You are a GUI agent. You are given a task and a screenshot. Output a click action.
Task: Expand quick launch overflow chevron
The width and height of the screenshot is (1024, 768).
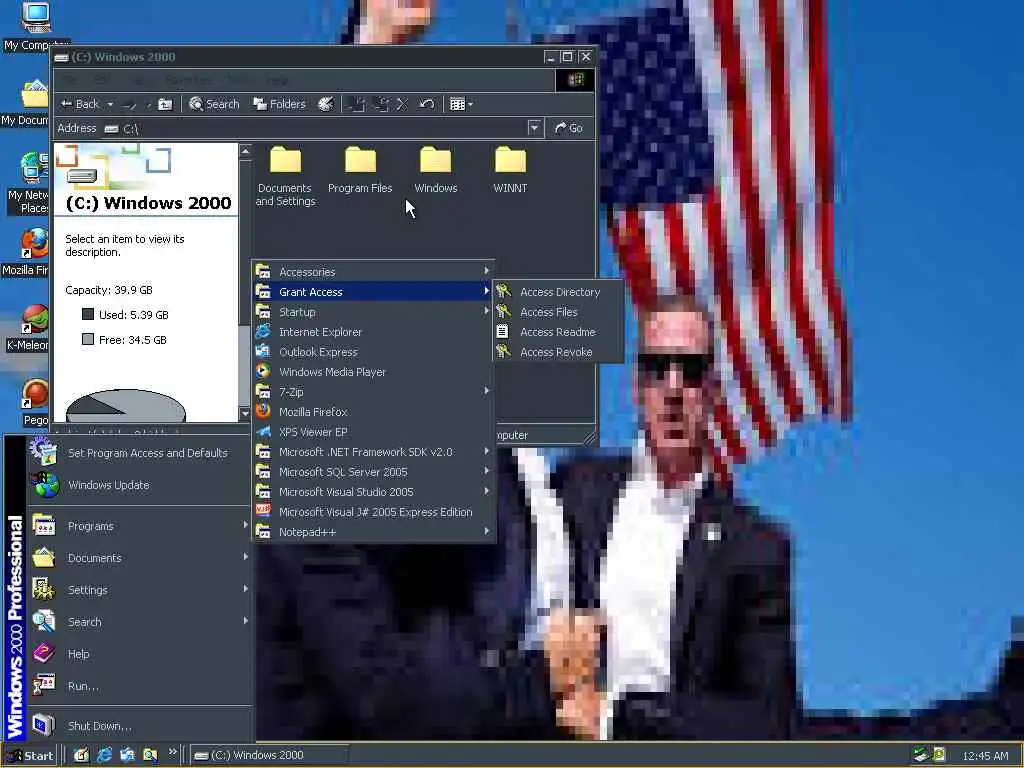coord(172,752)
